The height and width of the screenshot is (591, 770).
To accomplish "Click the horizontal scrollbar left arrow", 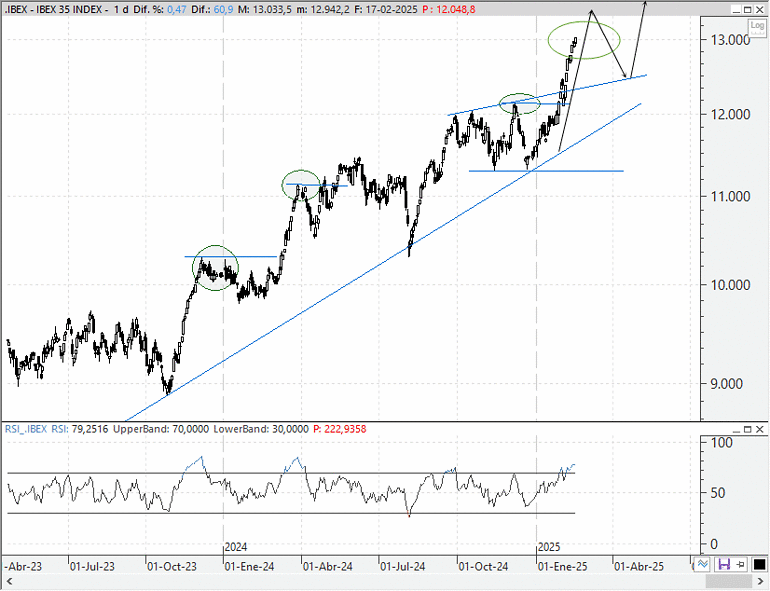I will pyautogui.click(x=8, y=582).
